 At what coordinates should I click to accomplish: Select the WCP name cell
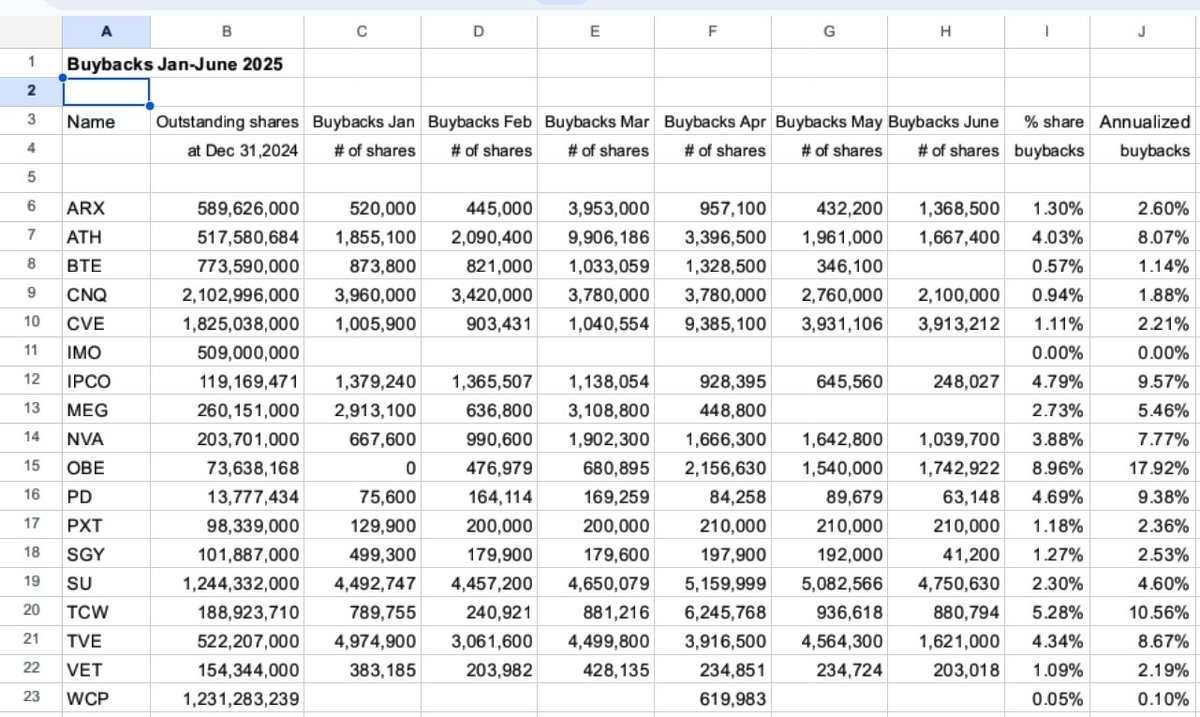click(107, 698)
